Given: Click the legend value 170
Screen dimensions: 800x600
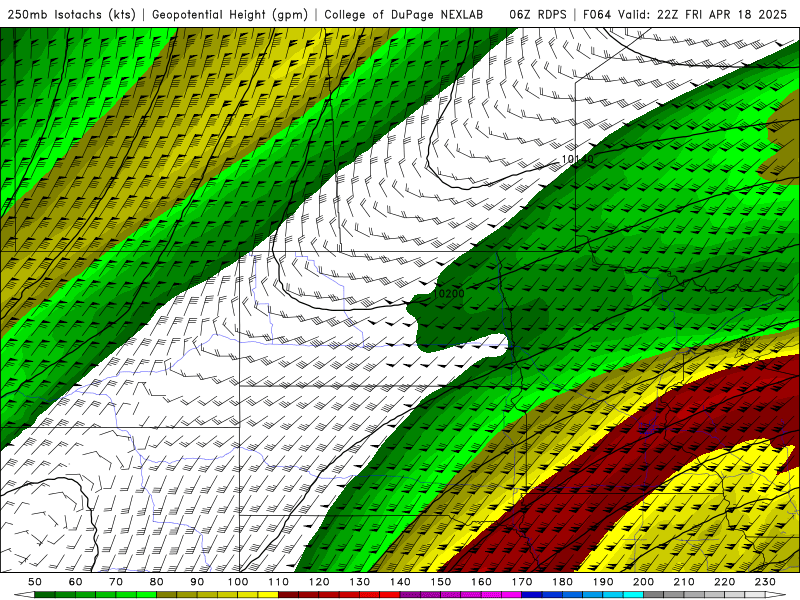Looking at the screenshot, I should point(522,582).
